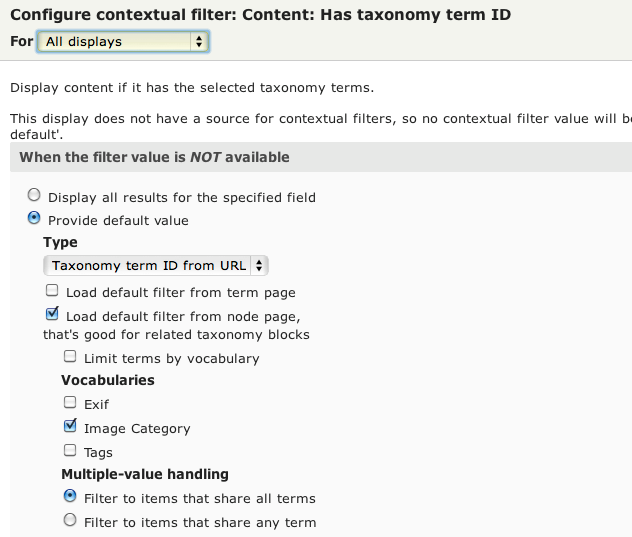Image resolution: width=632 pixels, height=537 pixels.
Task: Enable the "Limit terms by vocabulary" checkbox
Action: click(x=70, y=356)
